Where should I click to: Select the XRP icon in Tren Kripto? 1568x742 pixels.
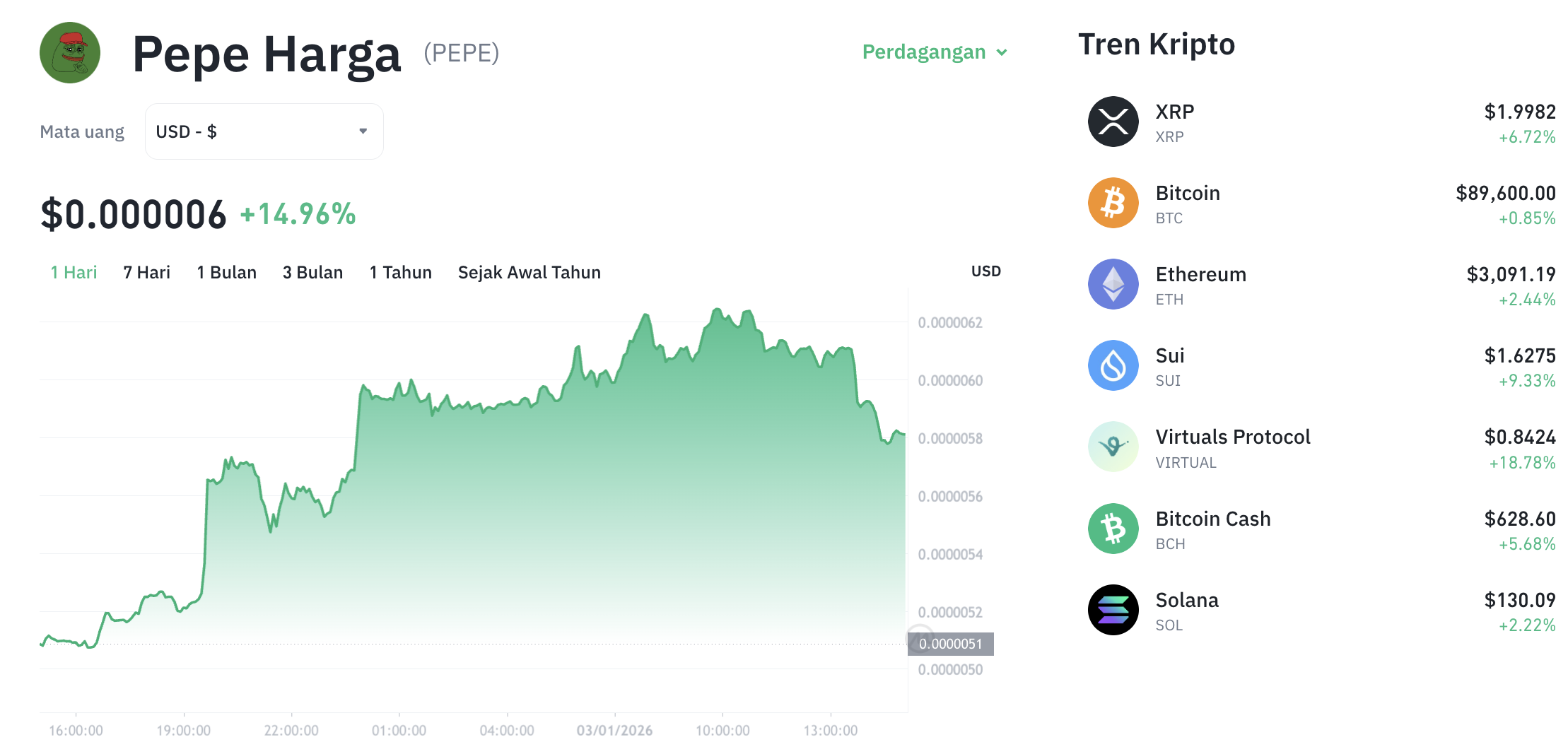tap(1112, 121)
